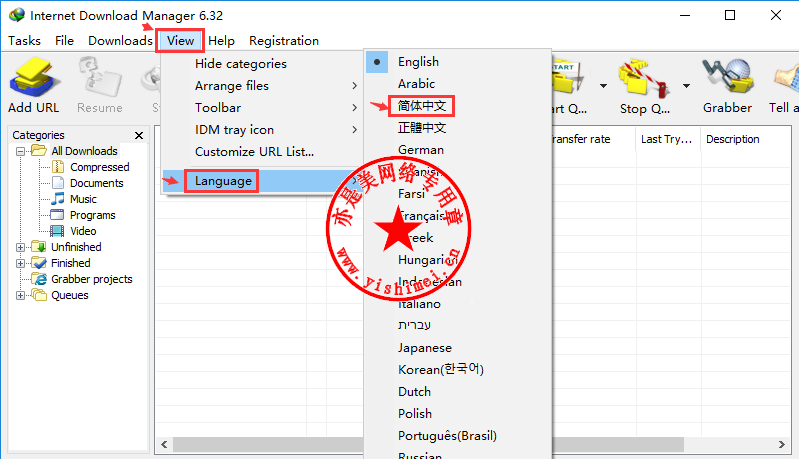Click horizontal scrollbar left arrow

click(x=164, y=444)
